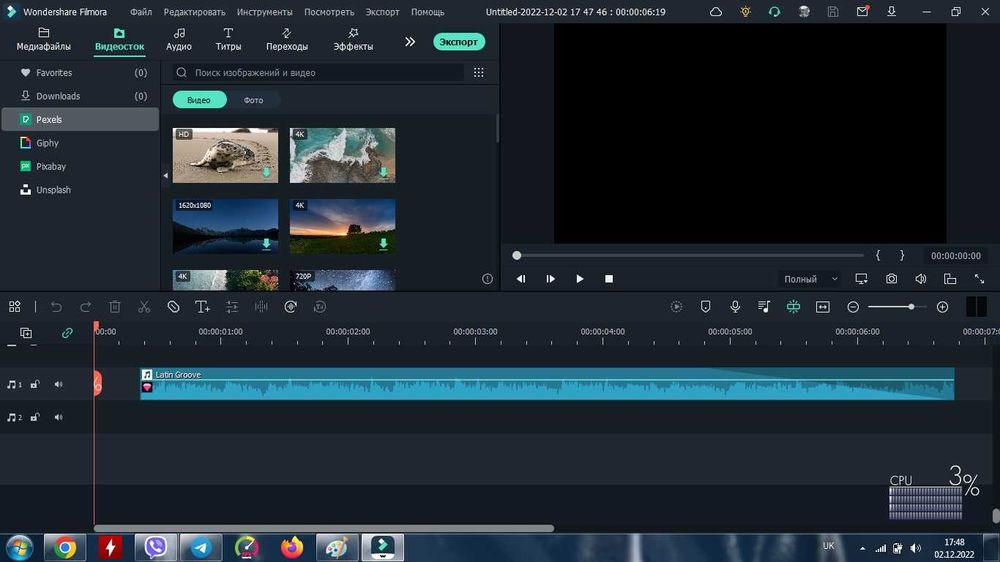Click the search images and video field

(x=318, y=73)
